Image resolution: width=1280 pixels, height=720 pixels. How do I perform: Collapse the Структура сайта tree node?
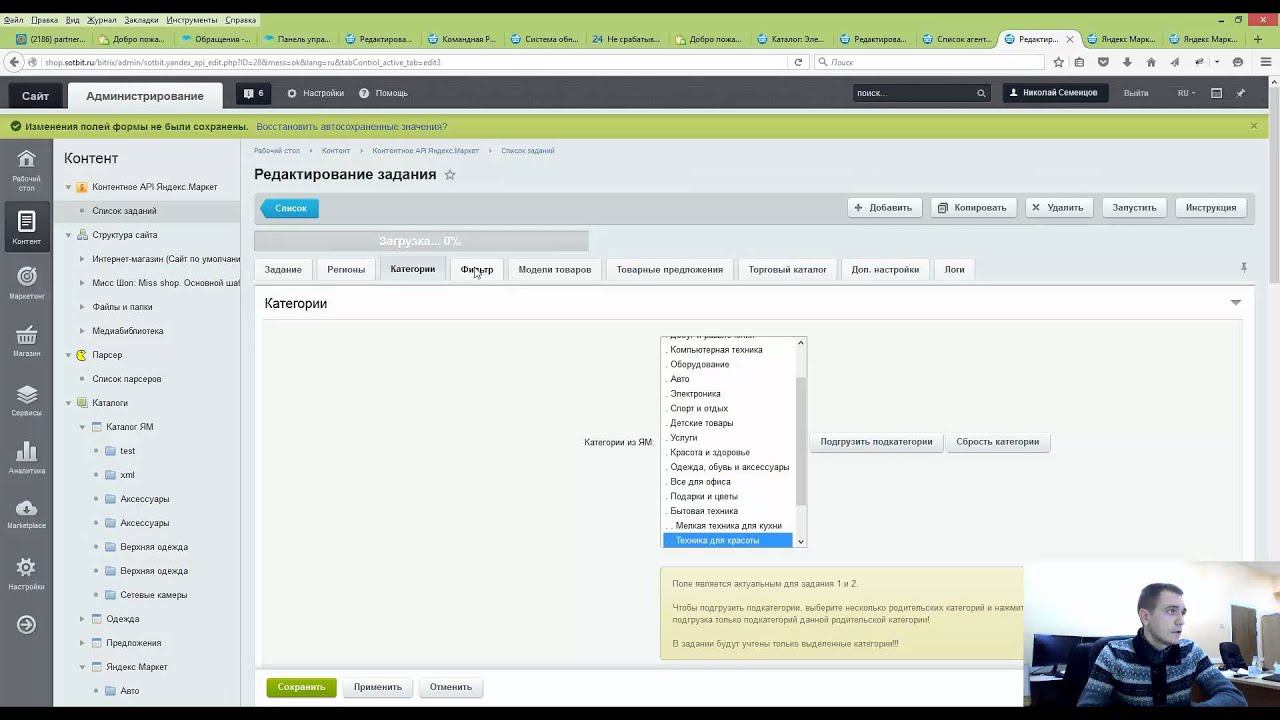(69, 235)
